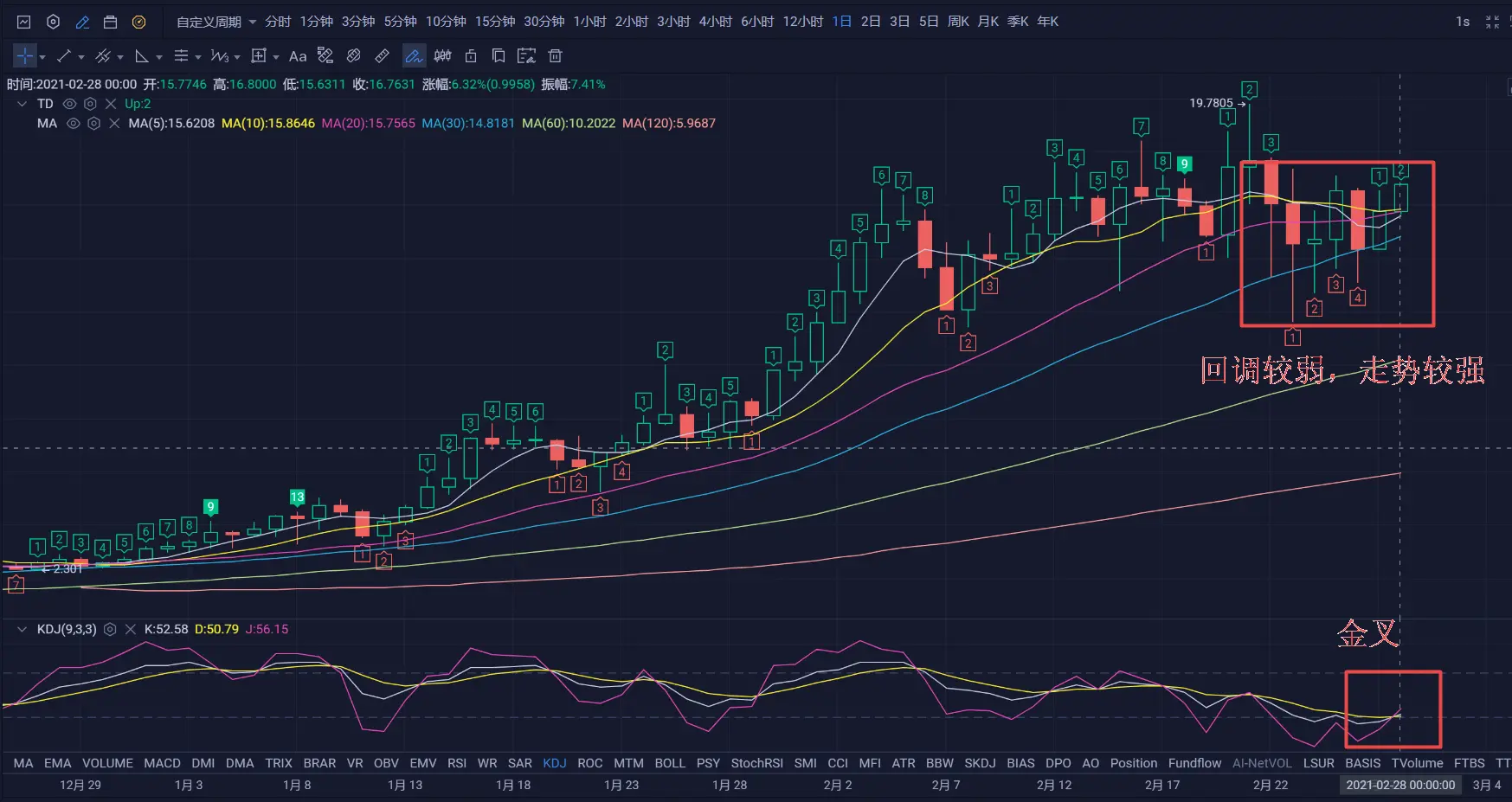
Task: Click the eraser tool icon
Action: pos(353,56)
